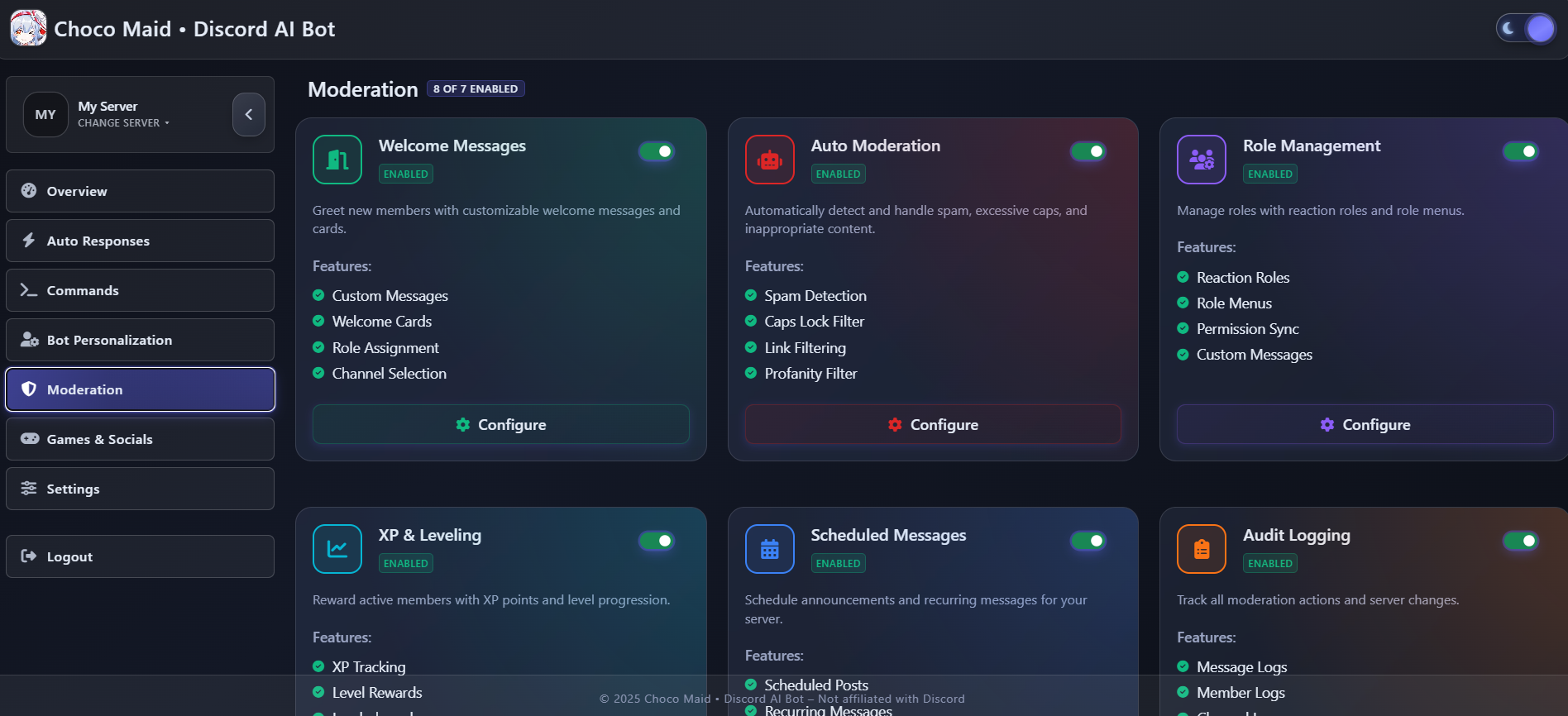Open the Change Server dropdown
This screenshot has height=716, width=1568.
[123, 123]
